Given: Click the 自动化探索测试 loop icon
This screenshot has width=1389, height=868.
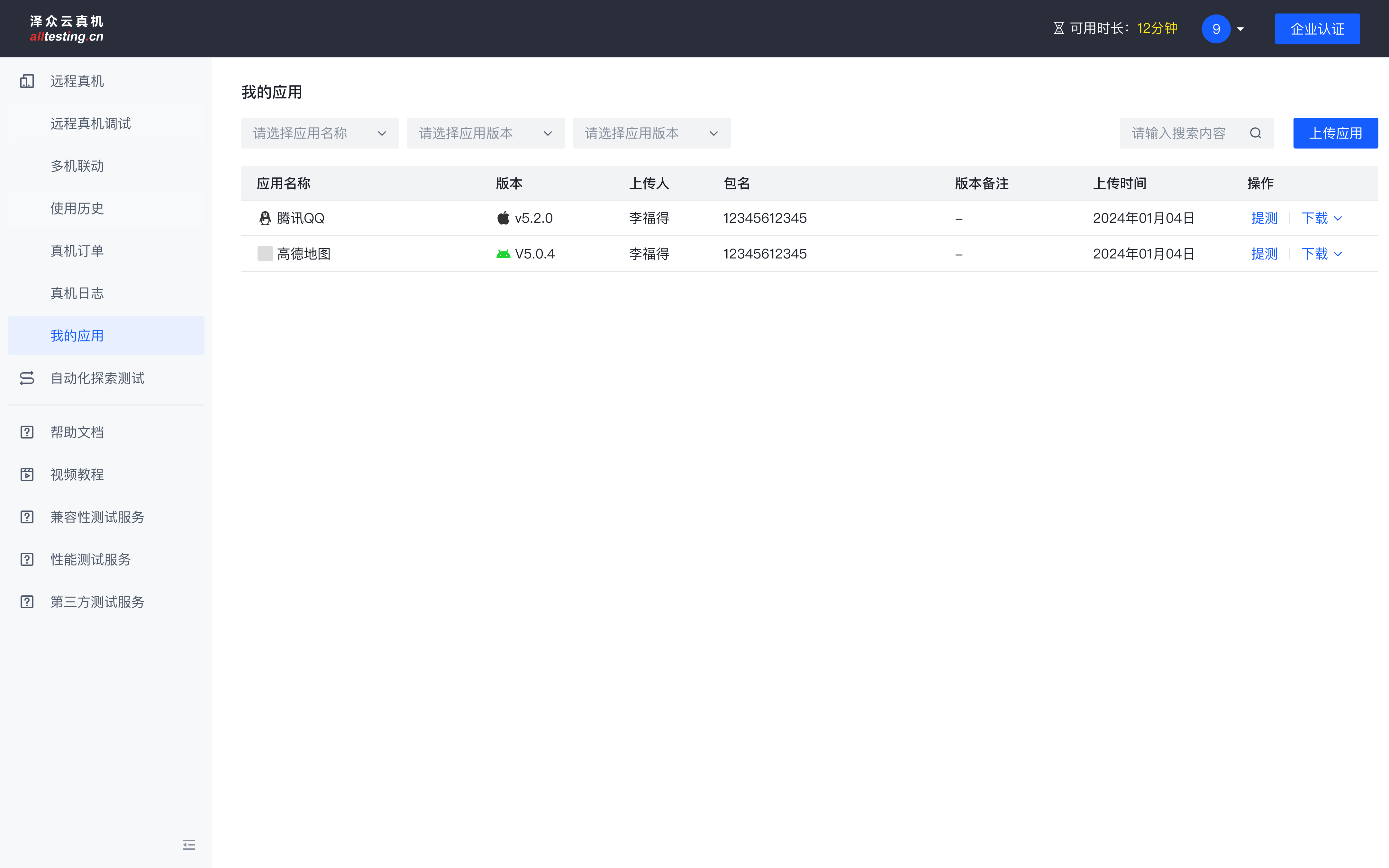Looking at the screenshot, I should tap(27, 378).
